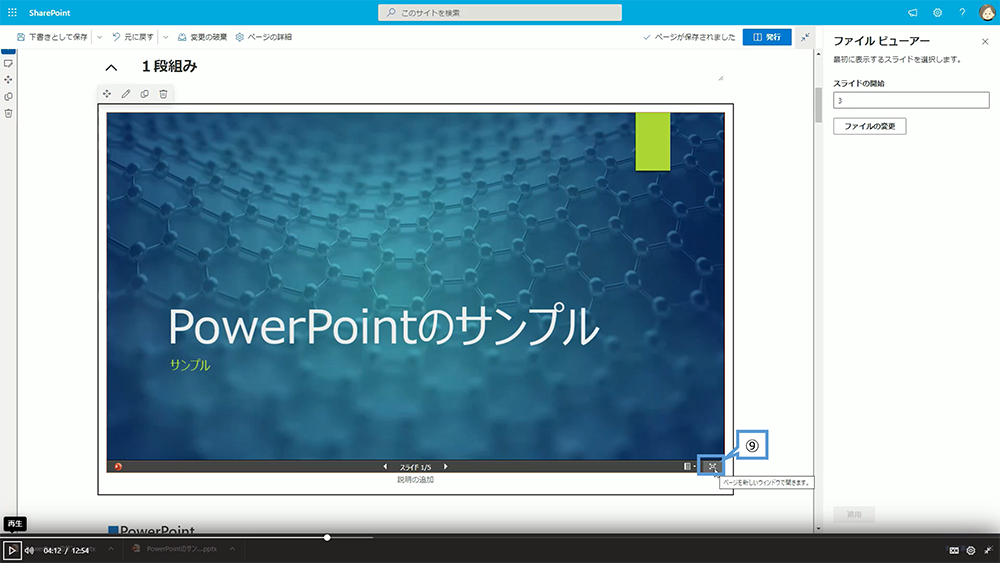Click the move section icon in left rail
The width and height of the screenshot is (1000, 563).
coord(8,80)
